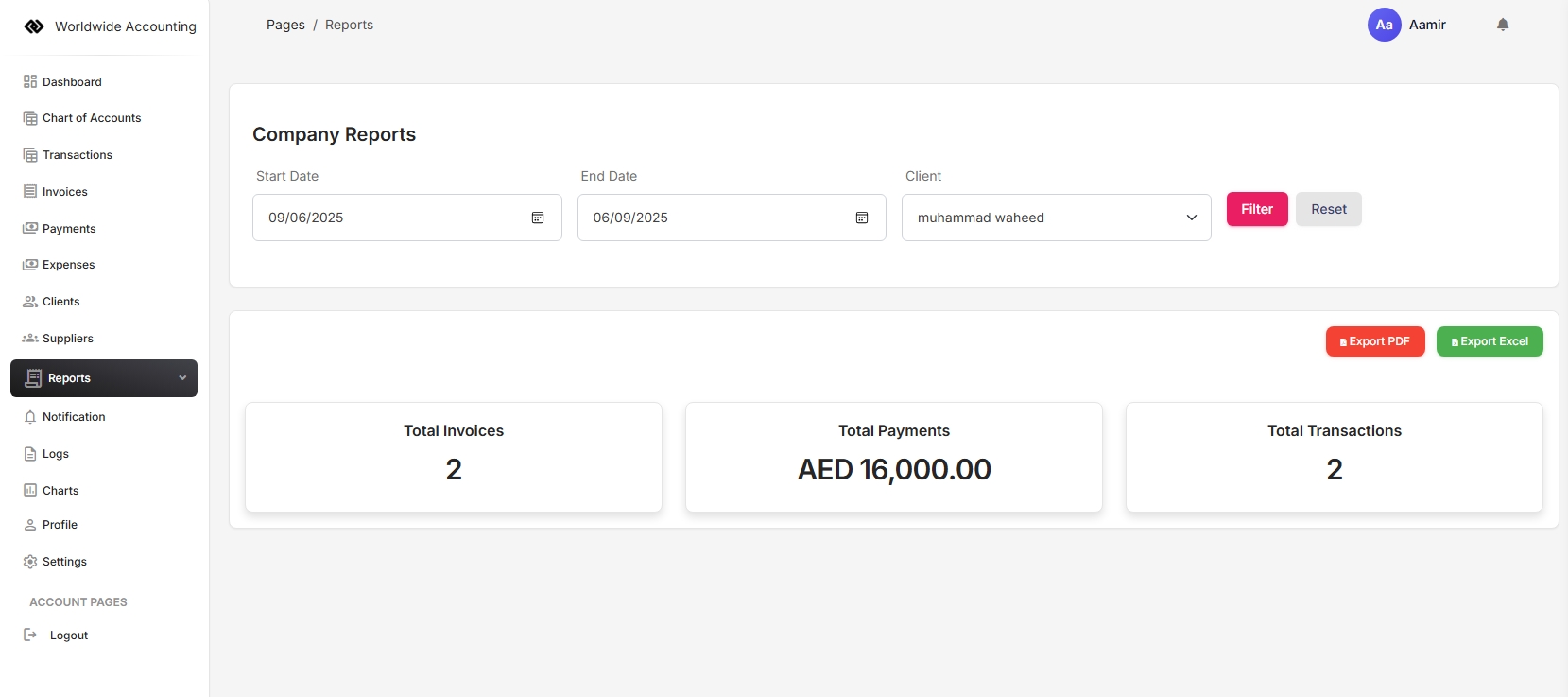Collapse the Reports menu chevron
Screen dimensions: 1568x697
(182, 378)
